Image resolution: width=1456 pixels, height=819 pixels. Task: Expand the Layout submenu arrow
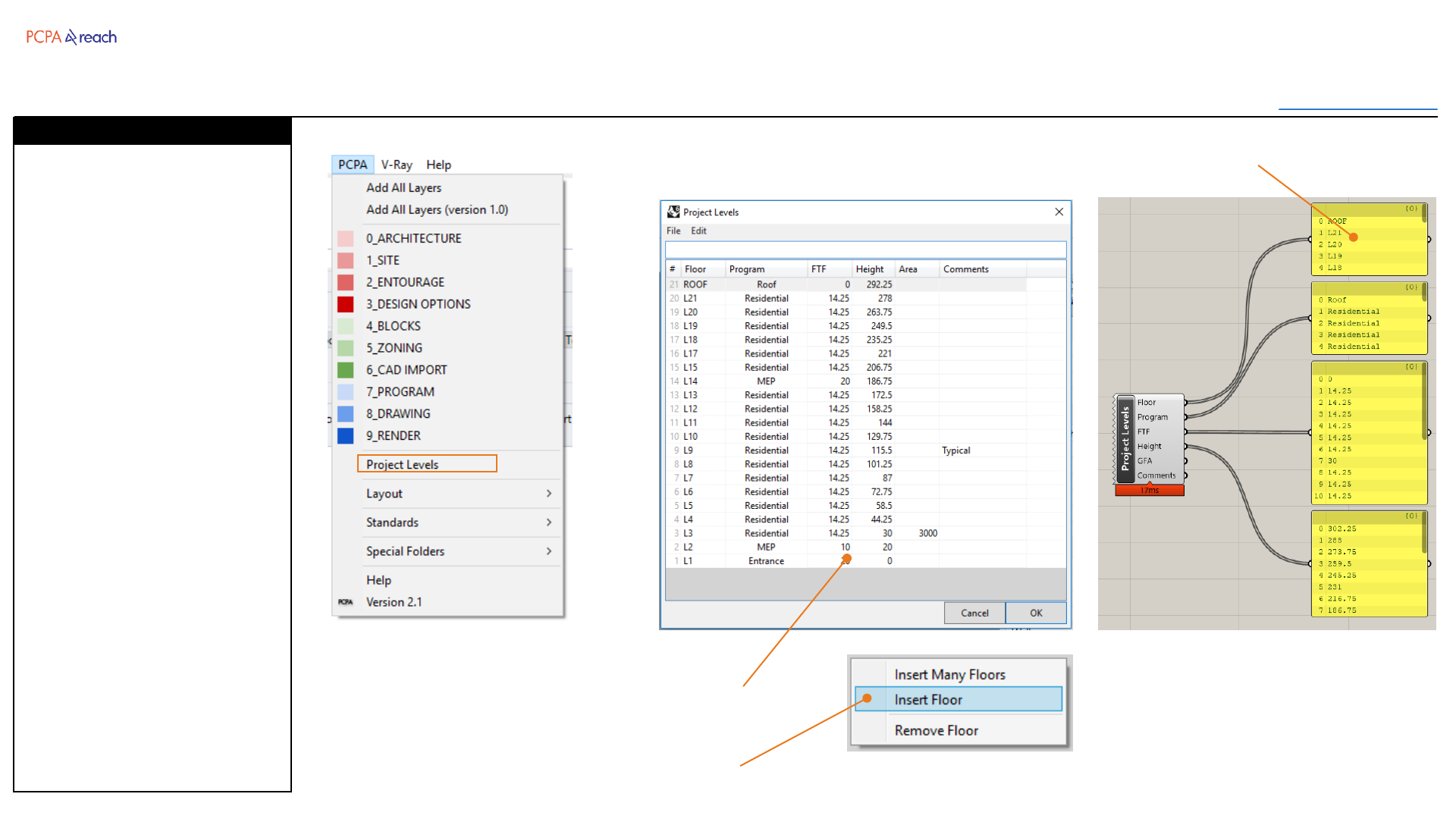point(548,494)
